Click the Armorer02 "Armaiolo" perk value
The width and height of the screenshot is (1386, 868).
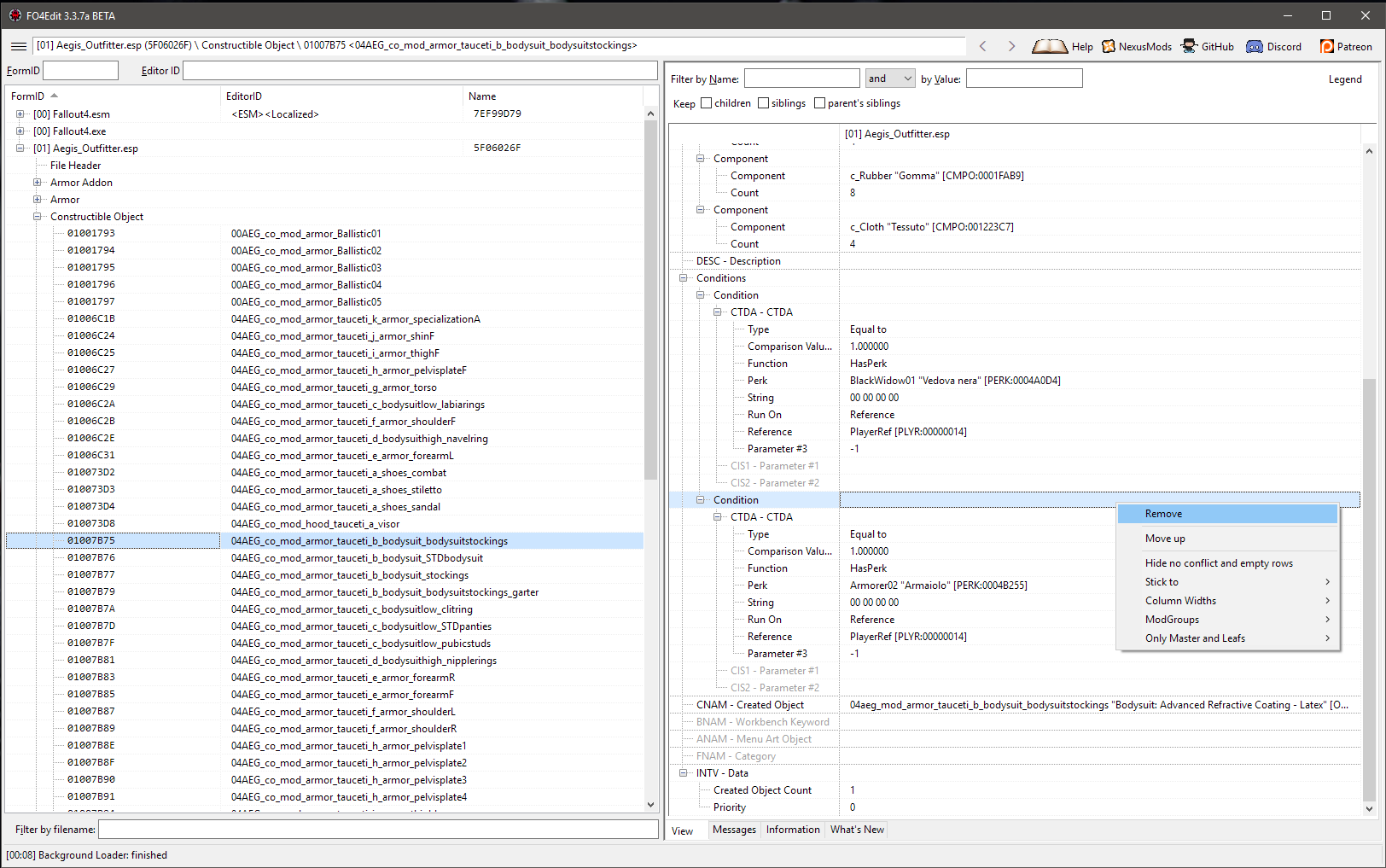(x=939, y=585)
